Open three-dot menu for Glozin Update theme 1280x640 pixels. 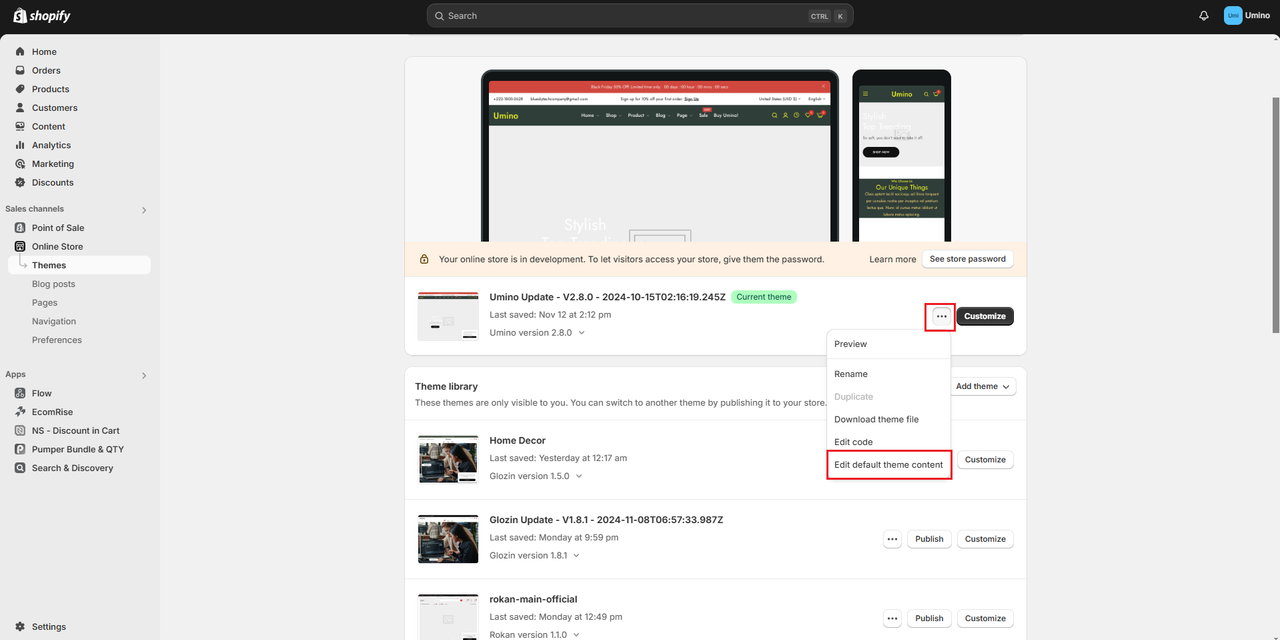pyautogui.click(x=892, y=539)
